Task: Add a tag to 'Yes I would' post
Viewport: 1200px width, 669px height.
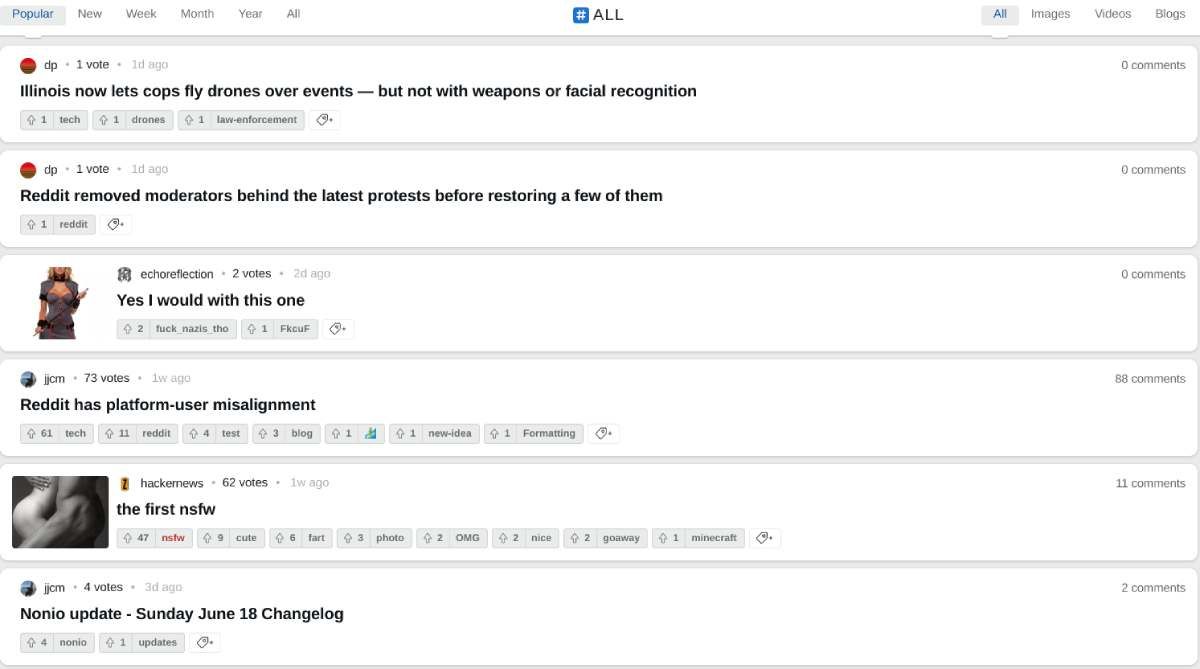Action: pyautogui.click(x=338, y=329)
